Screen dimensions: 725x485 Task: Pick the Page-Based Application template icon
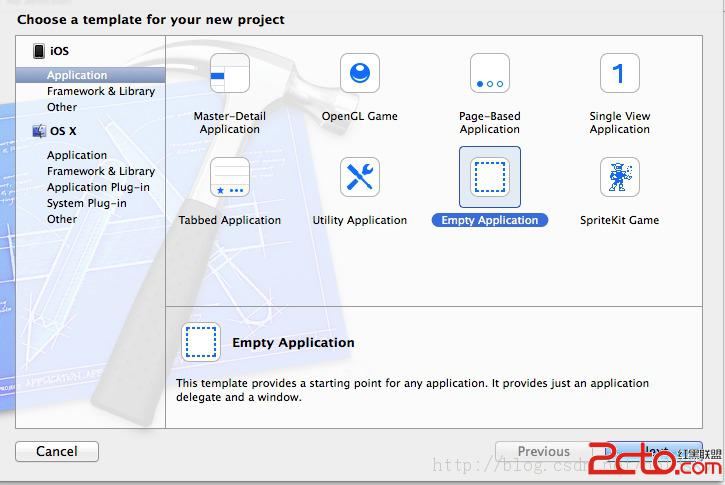pyautogui.click(x=490, y=73)
